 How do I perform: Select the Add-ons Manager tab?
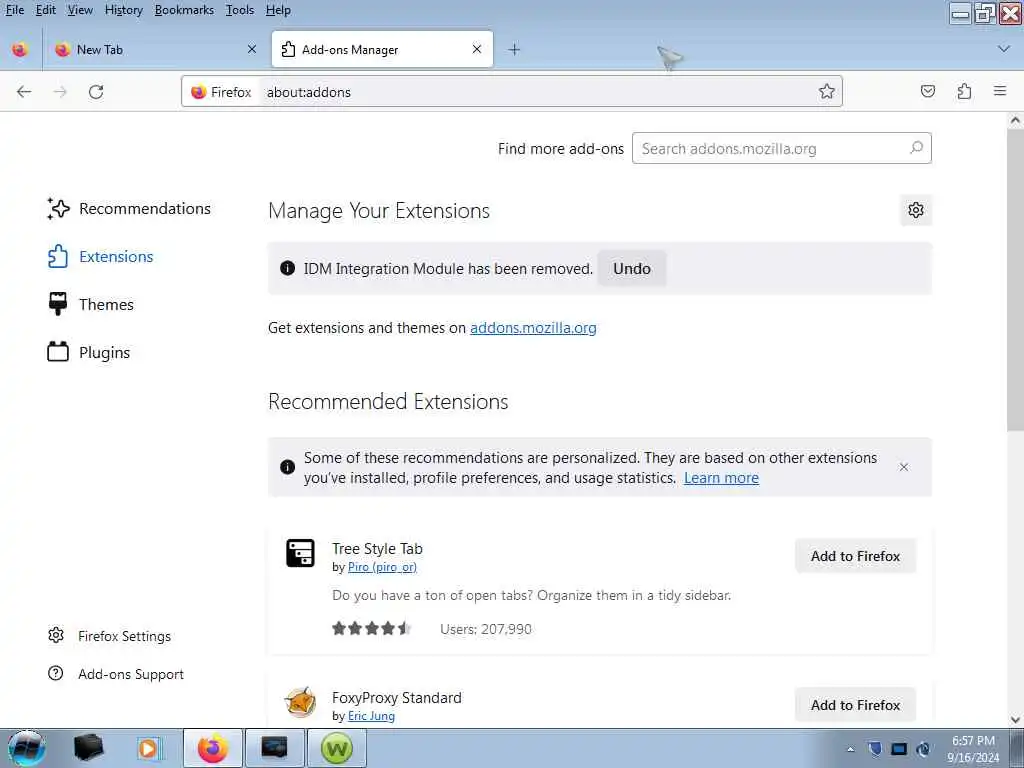(382, 49)
